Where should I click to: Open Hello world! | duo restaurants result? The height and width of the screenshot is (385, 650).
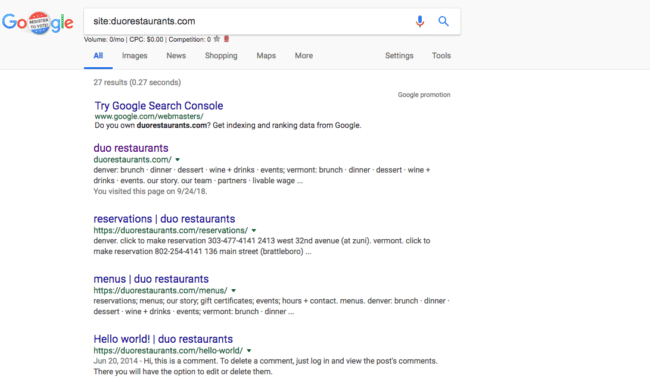[163, 339]
